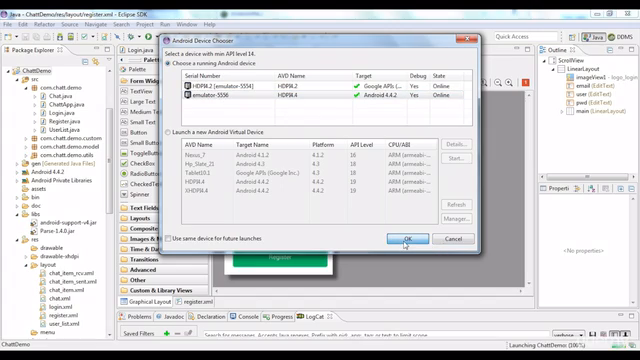Click the Manager... button in device dialog

click(456, 219)
